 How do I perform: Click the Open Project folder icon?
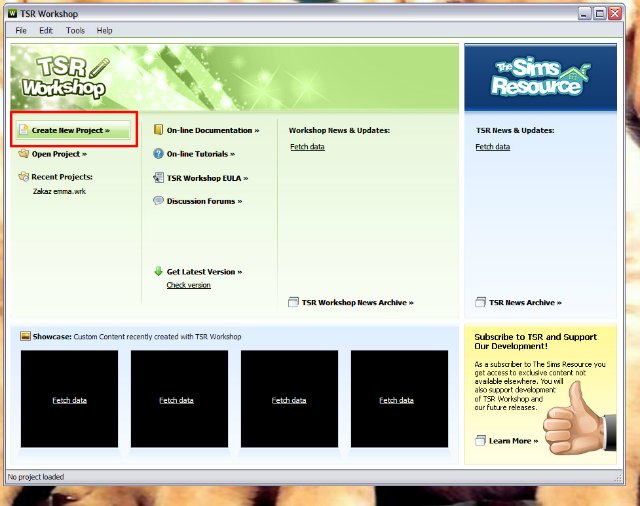pyautogui.click(x=23, y=154)
